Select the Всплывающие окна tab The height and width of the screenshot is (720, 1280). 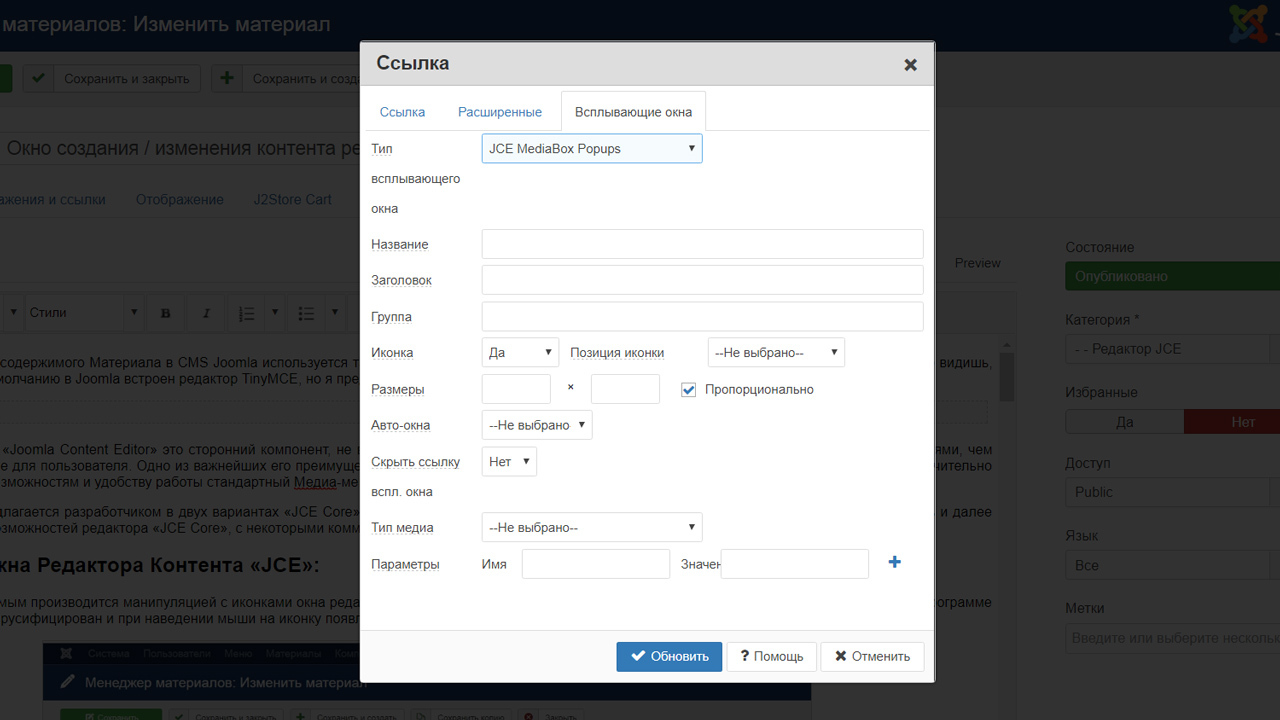[x=633, y=112]
